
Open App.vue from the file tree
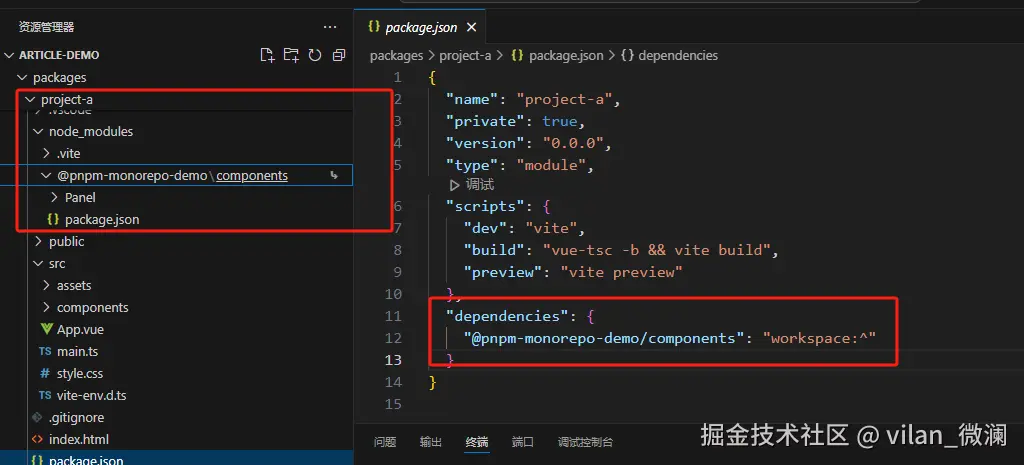point(80,329)
